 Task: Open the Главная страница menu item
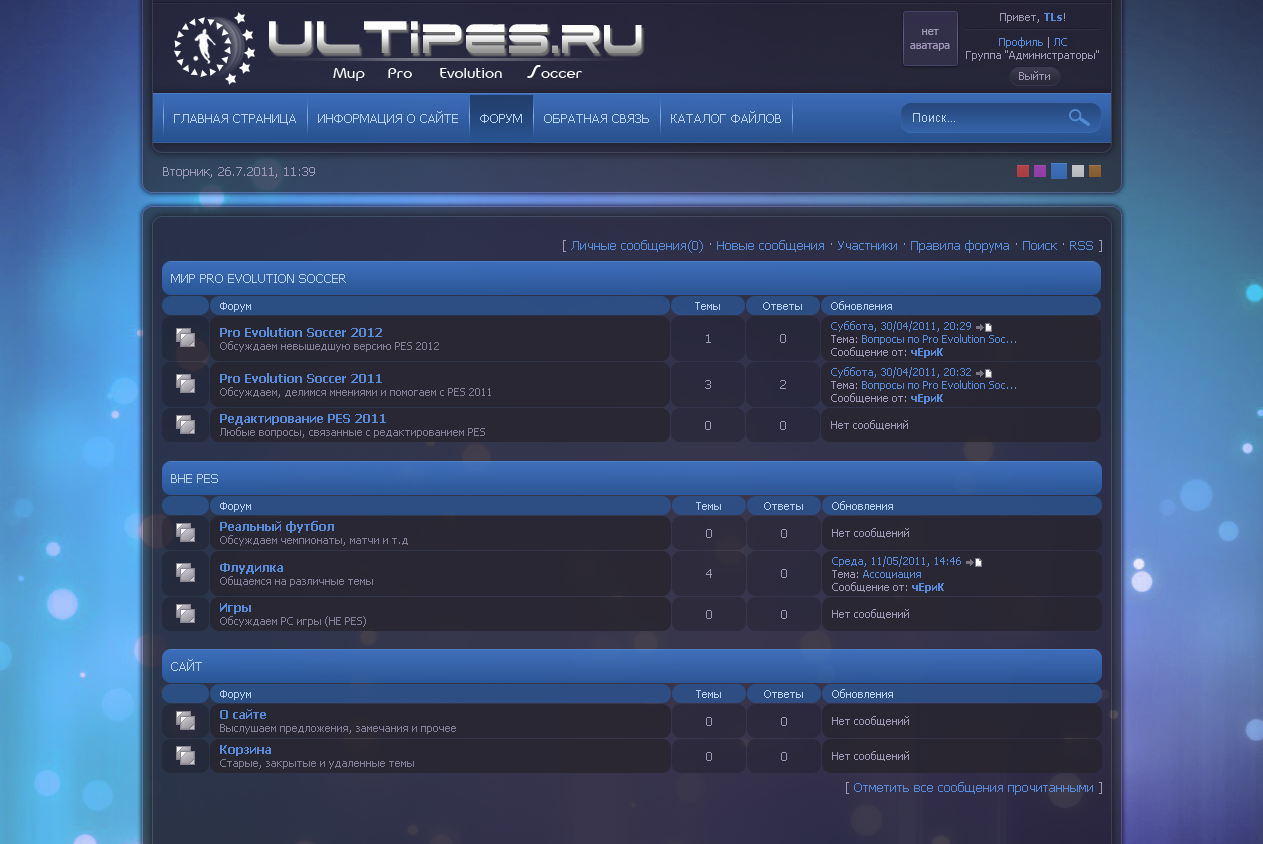(x=234, y=118)
